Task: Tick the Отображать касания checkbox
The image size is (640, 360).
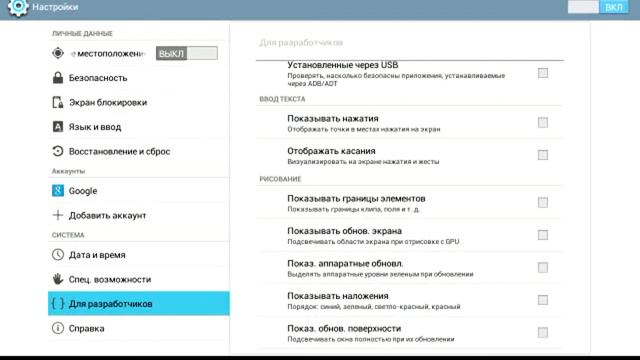Action: click(543, 155)
